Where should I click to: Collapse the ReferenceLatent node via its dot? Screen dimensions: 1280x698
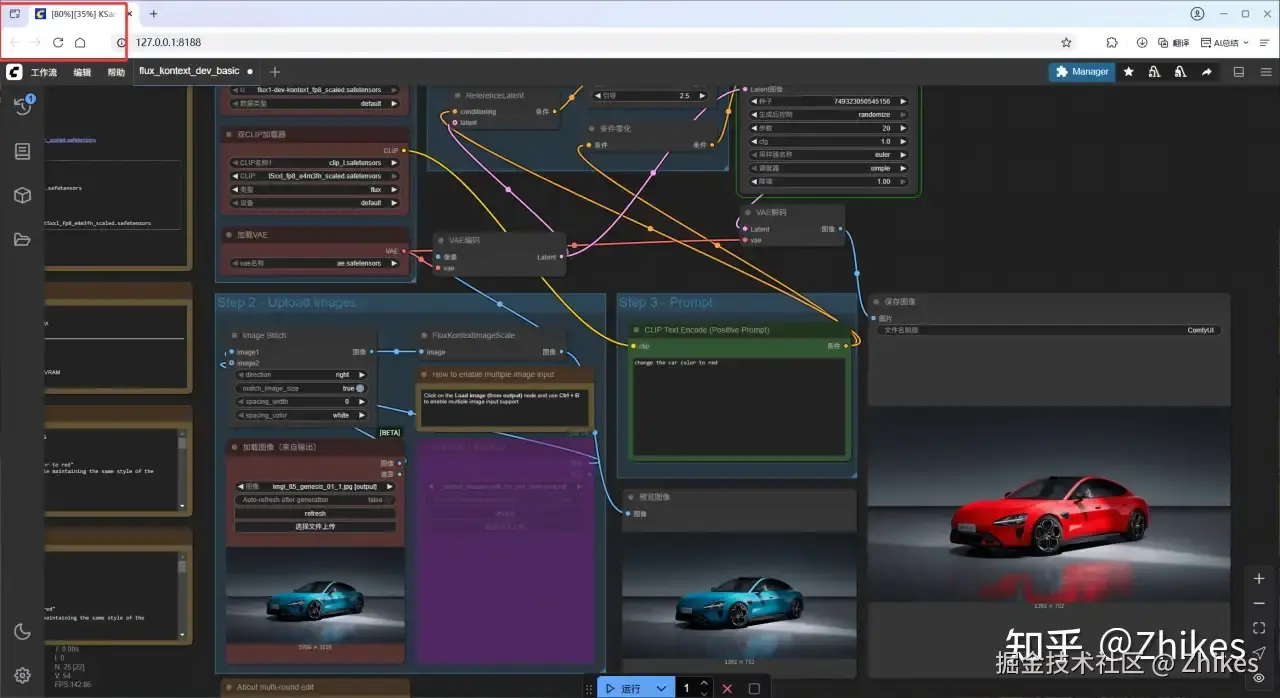pyautogui.click(x=457, y=96)
